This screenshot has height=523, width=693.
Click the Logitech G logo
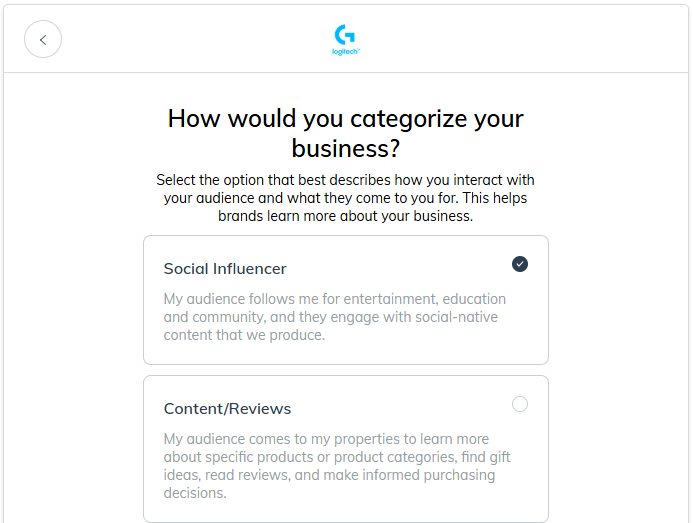click(345, 35)
